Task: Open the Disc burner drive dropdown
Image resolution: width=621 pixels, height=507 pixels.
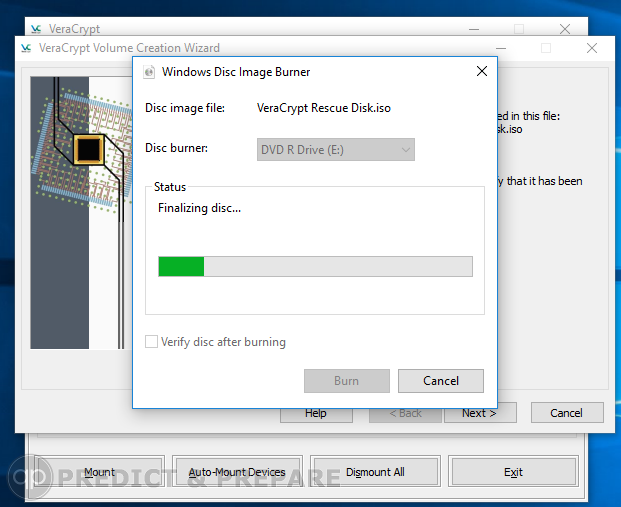Action: click(x=335, y=149)
